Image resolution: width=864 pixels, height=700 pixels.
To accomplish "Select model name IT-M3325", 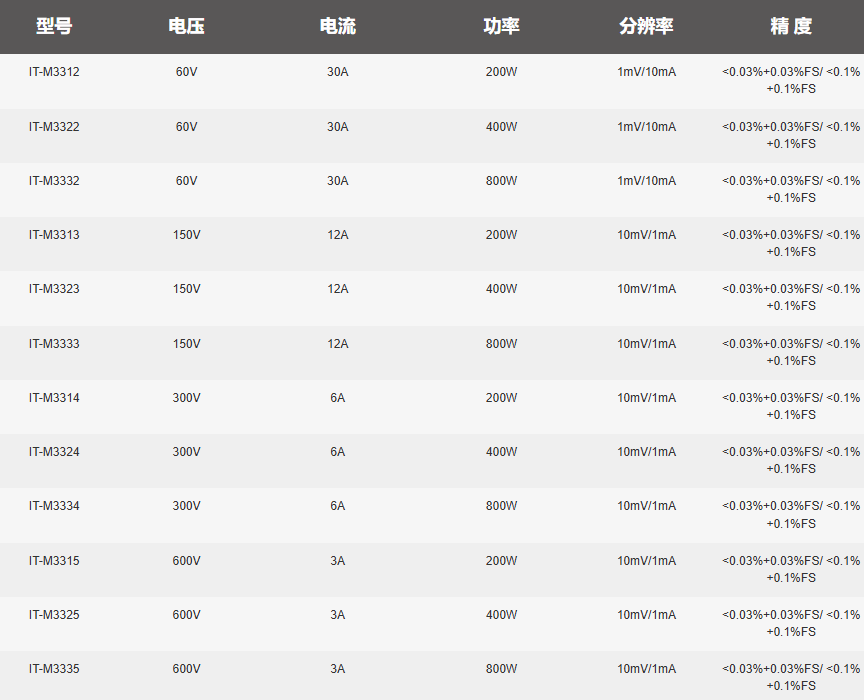I will pos(54,615).
